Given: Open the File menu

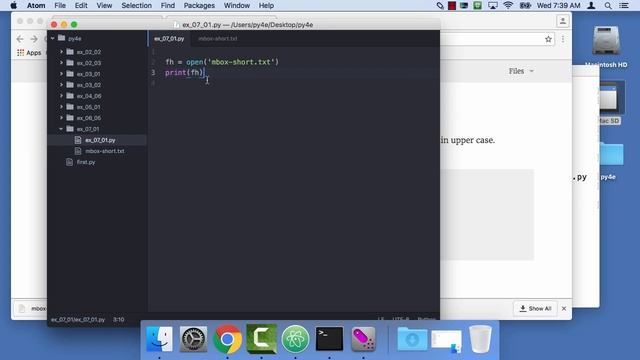Looking at the screenshot, I should 60,5.
